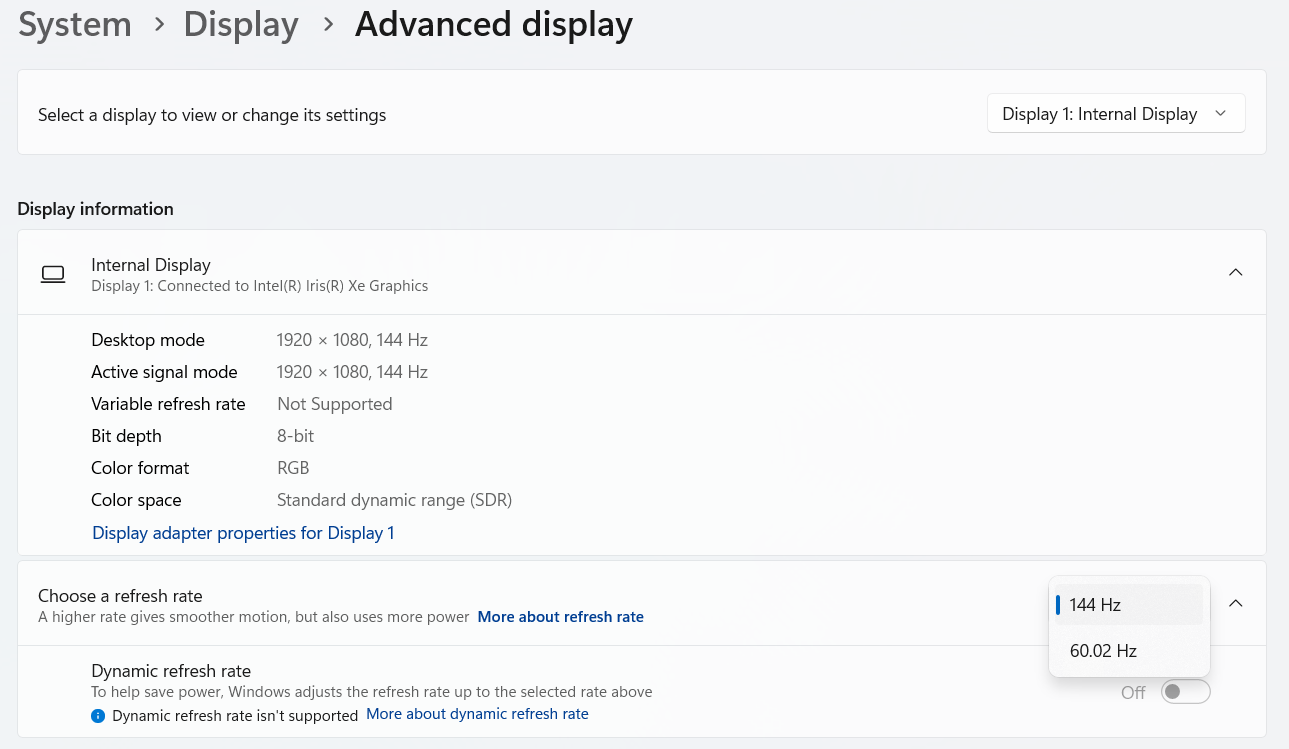Screen dimensions: 1289x749
Task: Select 60.02 Hz refresh rate option
Action: (1128, 651)
